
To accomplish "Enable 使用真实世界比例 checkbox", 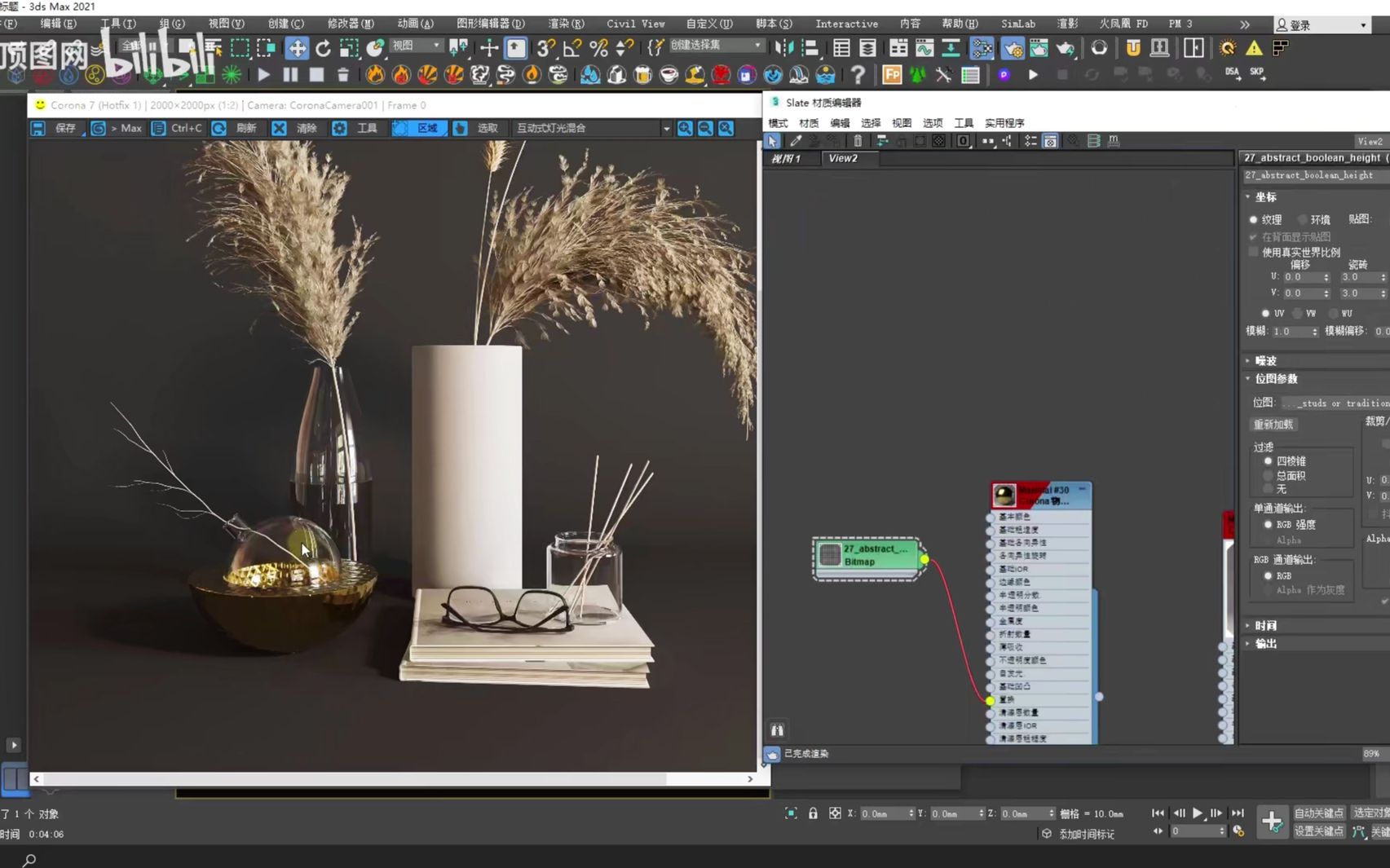I will (1254, 252).
